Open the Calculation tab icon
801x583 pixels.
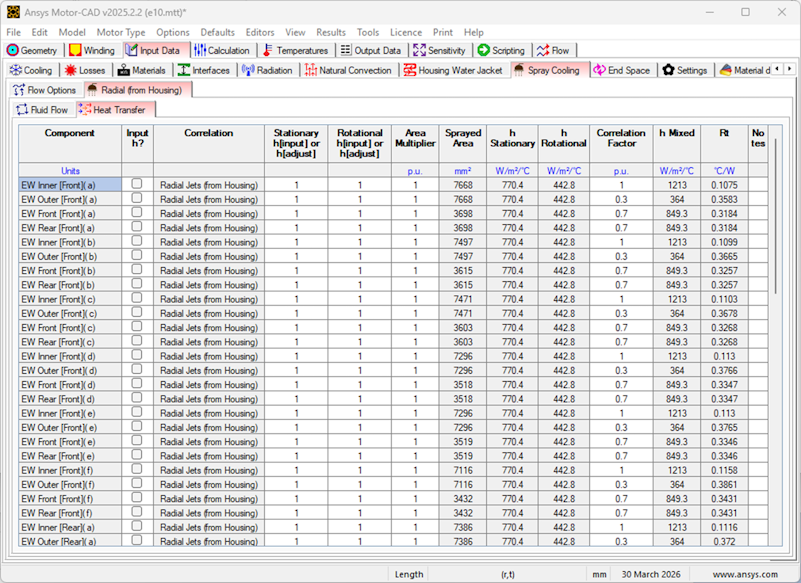pyautogui.click(x=200, y=50)
